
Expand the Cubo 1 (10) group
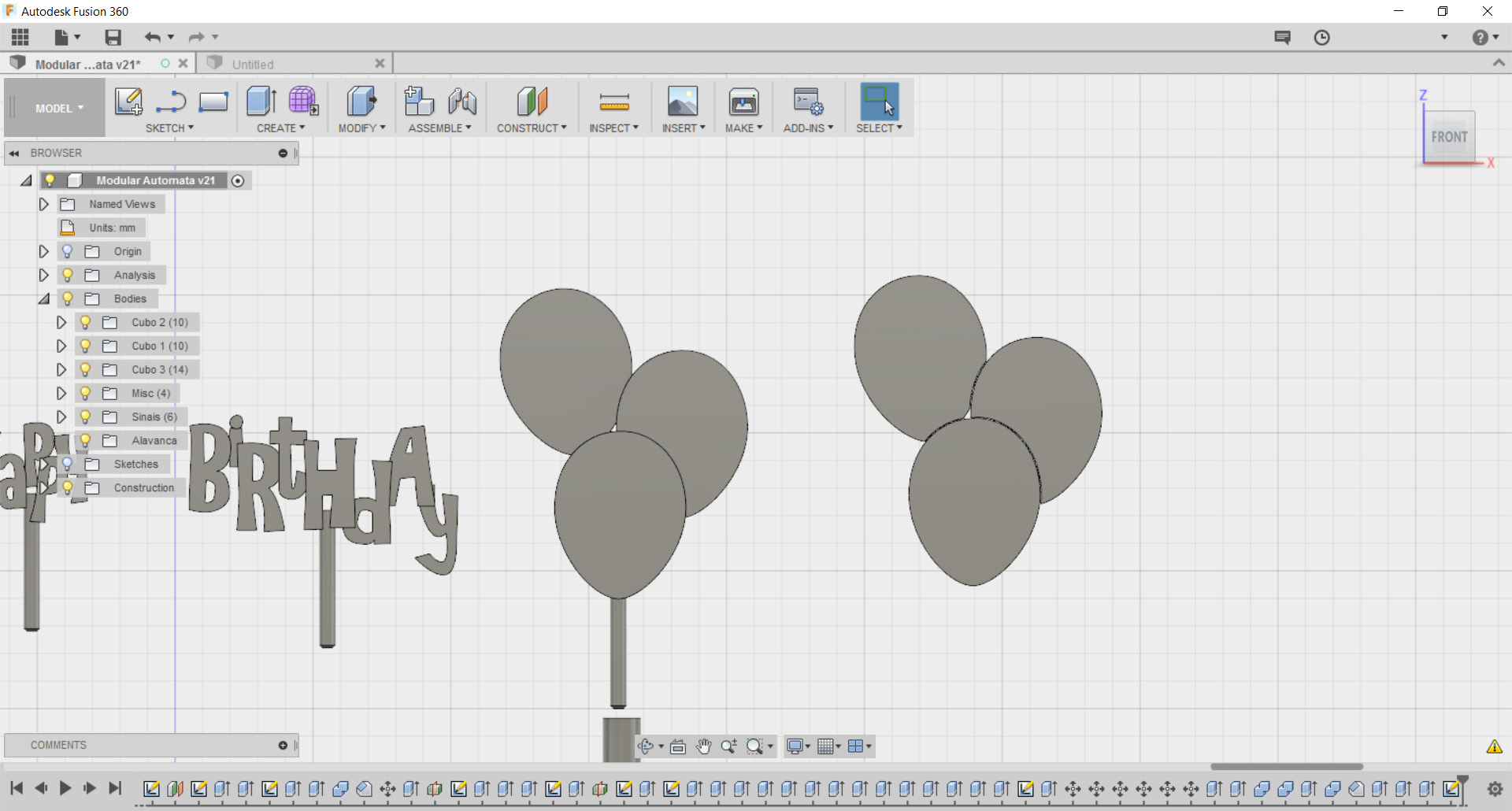click(61, 346)
